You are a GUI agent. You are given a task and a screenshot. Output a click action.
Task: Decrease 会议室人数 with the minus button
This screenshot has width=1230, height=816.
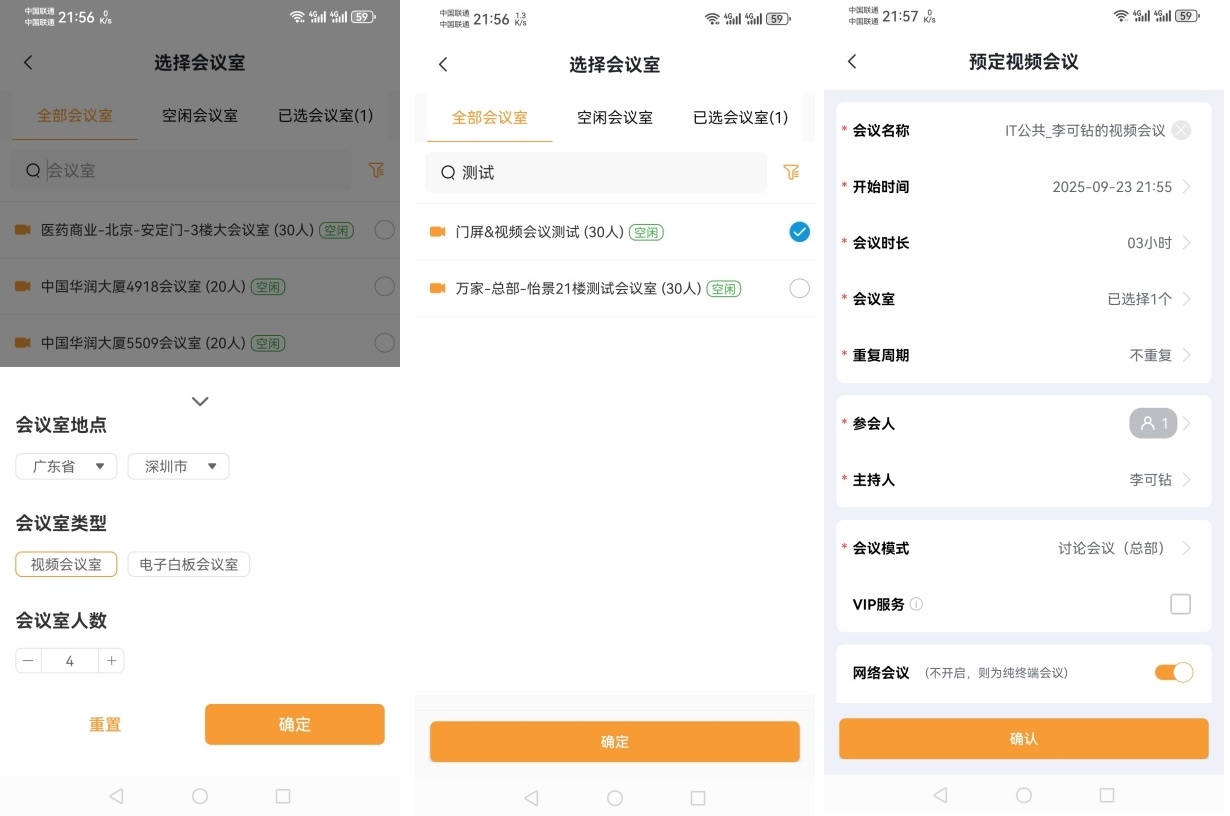pos(29,661)
